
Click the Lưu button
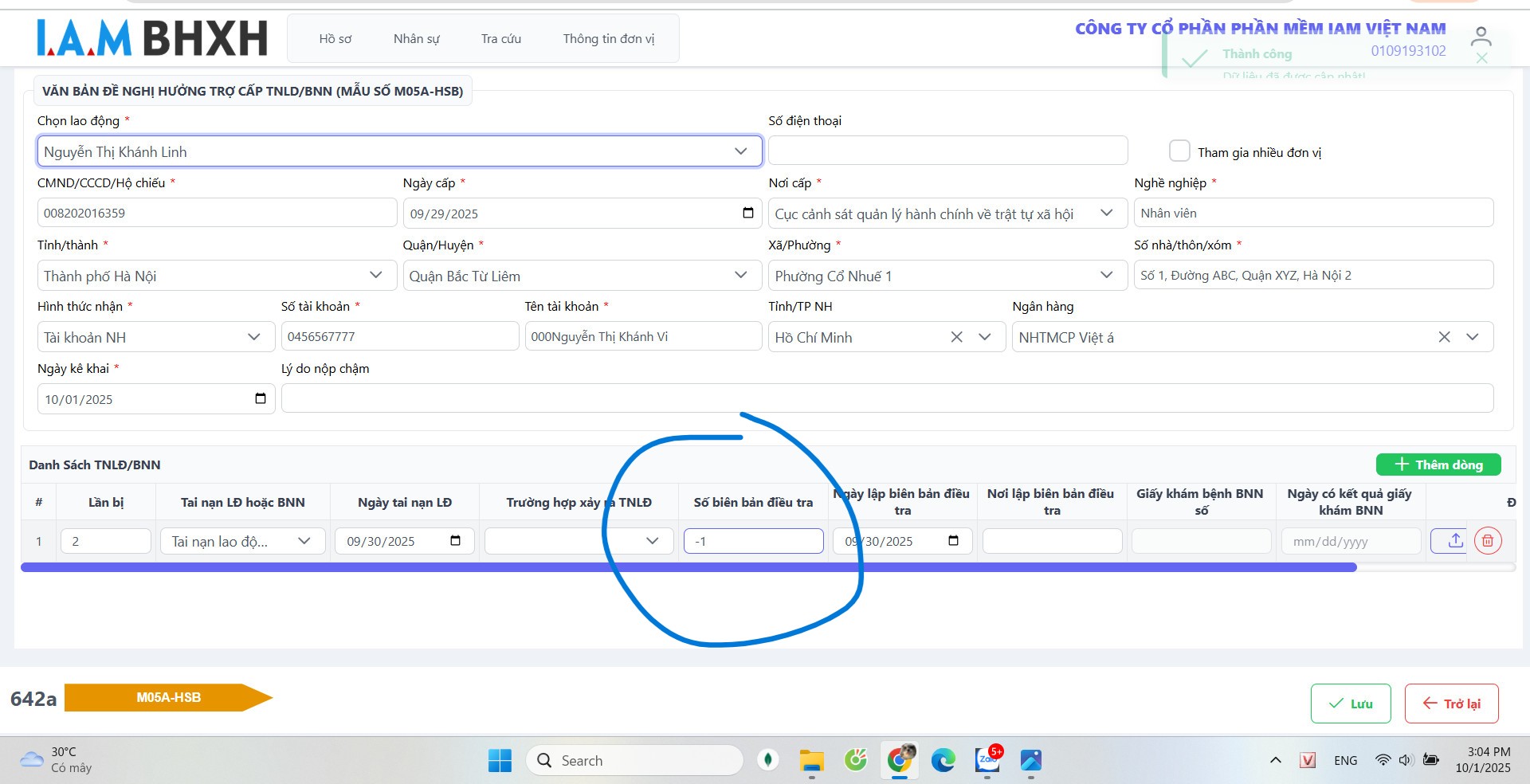(1351, 704)
